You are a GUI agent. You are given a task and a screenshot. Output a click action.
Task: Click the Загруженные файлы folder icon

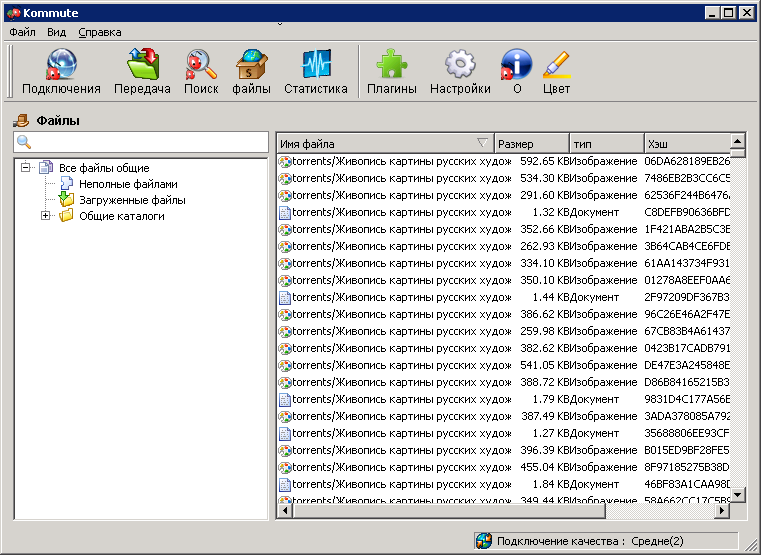66,199
